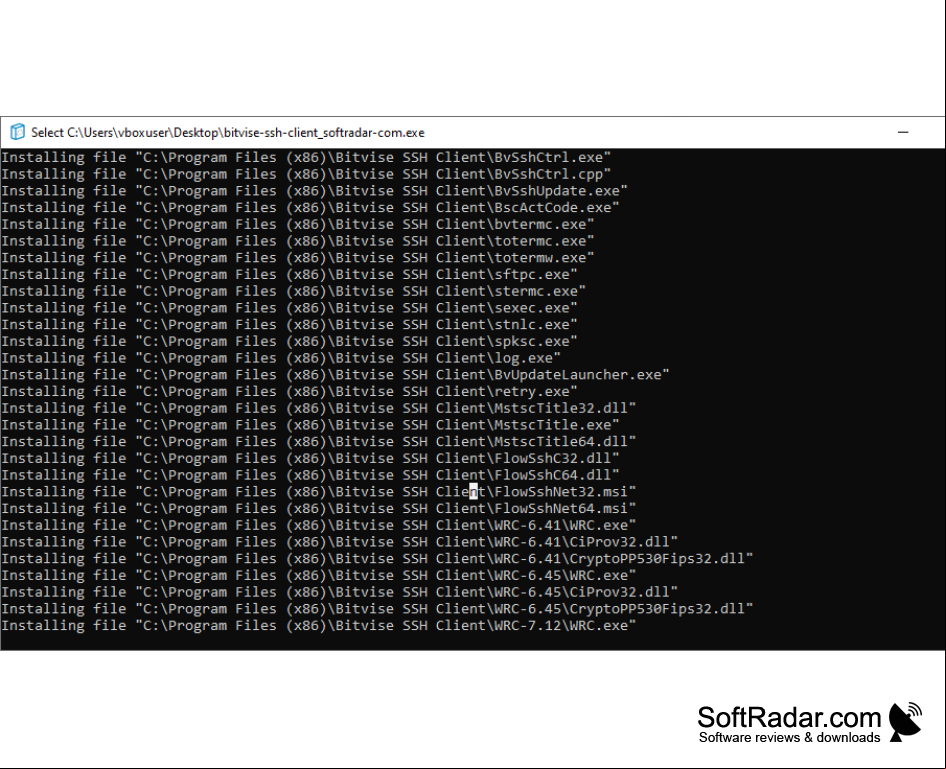Select the BvSshCtrl.cpp install line
Image resolution: width=946 pixels, height=769 pixels.
pyautogui.click(x=306, y=174)
